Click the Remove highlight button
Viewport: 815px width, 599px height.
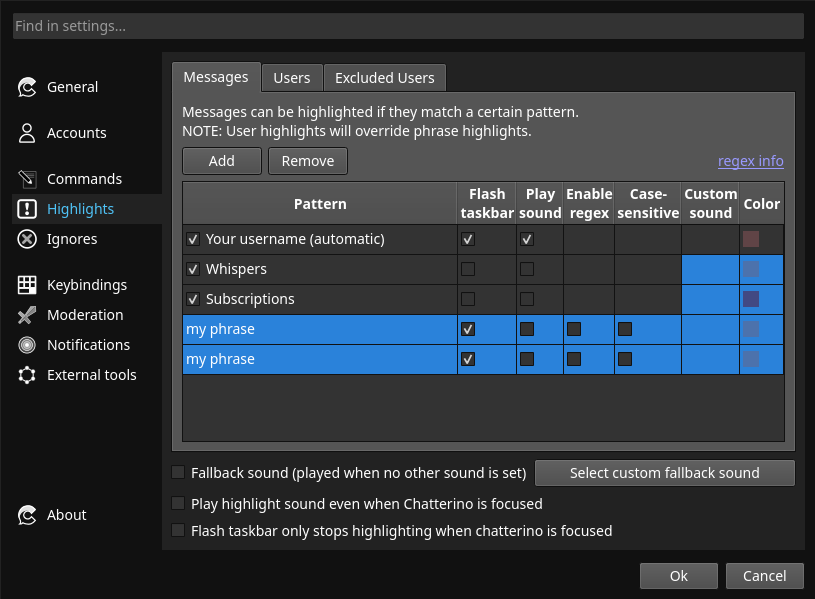tap(308, 161)
